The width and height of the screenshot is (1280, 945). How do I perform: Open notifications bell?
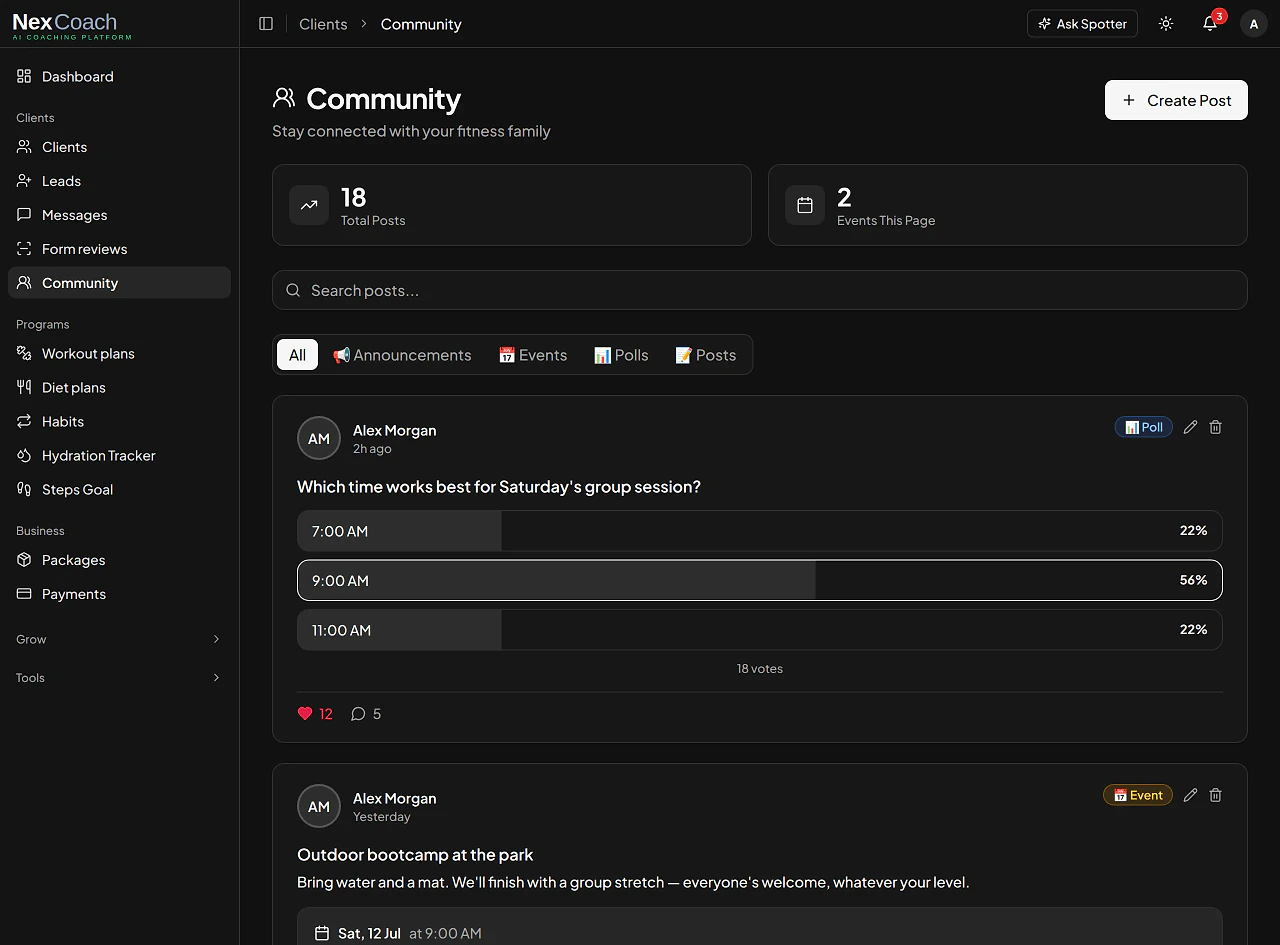[x=1210, y=24]
